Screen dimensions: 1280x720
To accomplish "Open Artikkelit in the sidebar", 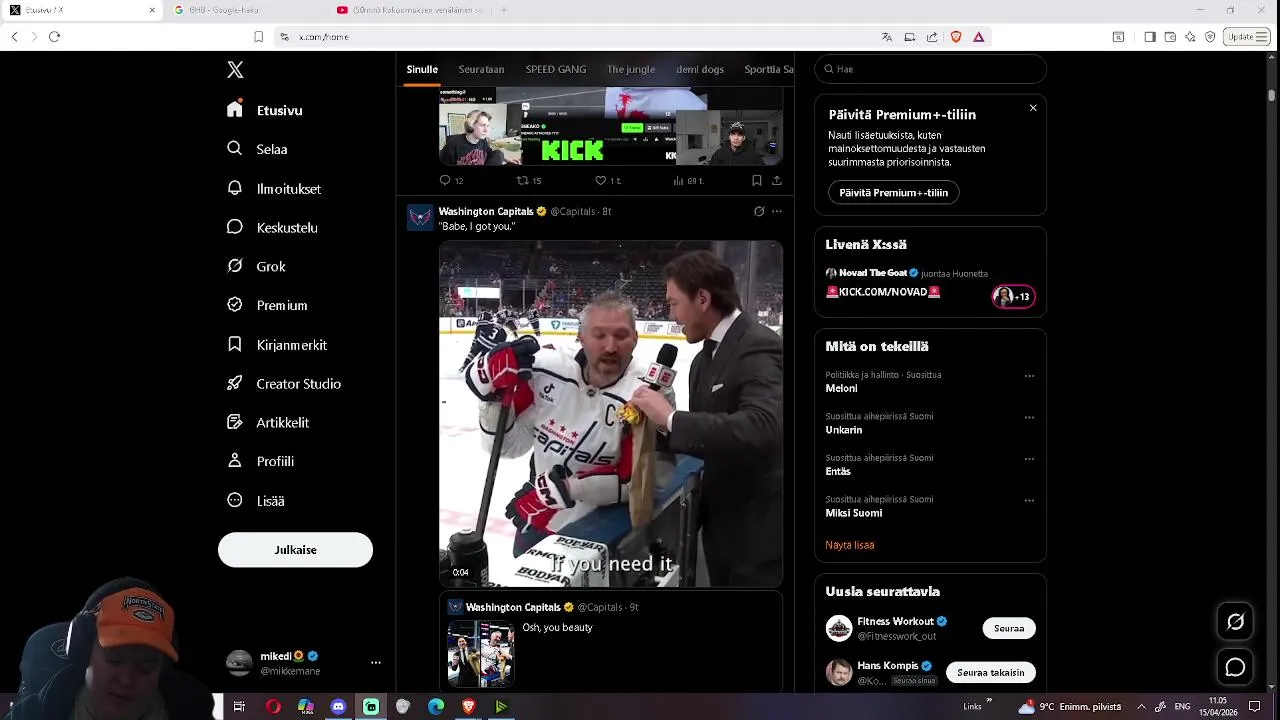I will (268, 422).
